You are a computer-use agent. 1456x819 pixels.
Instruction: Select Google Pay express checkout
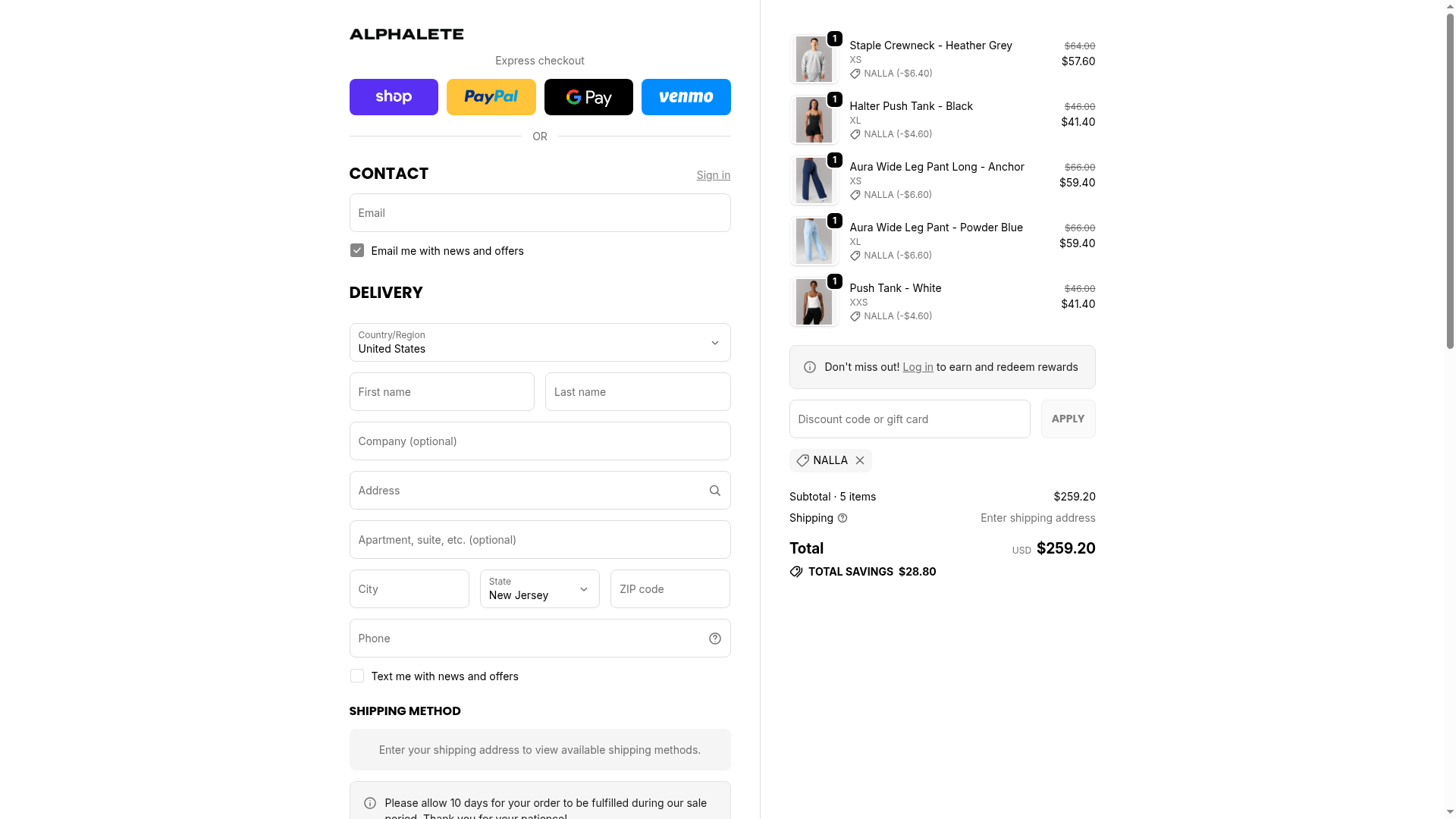click(x=588, y=97)
